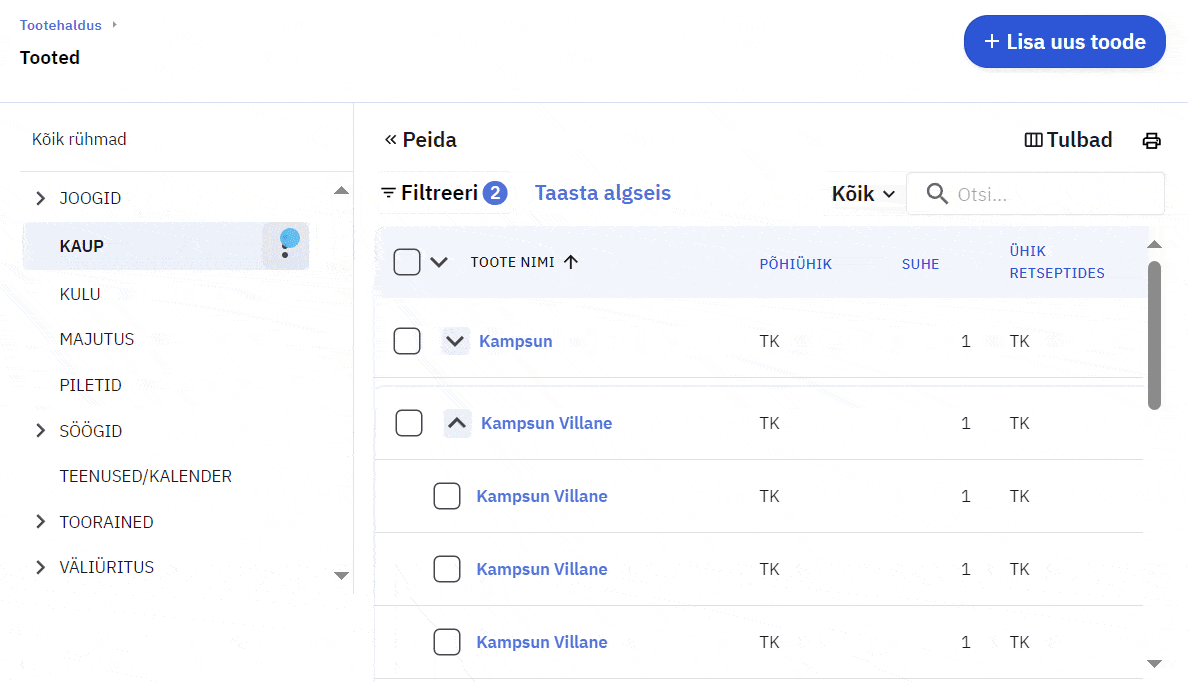Click the search magnifier icon

point(937,194)
